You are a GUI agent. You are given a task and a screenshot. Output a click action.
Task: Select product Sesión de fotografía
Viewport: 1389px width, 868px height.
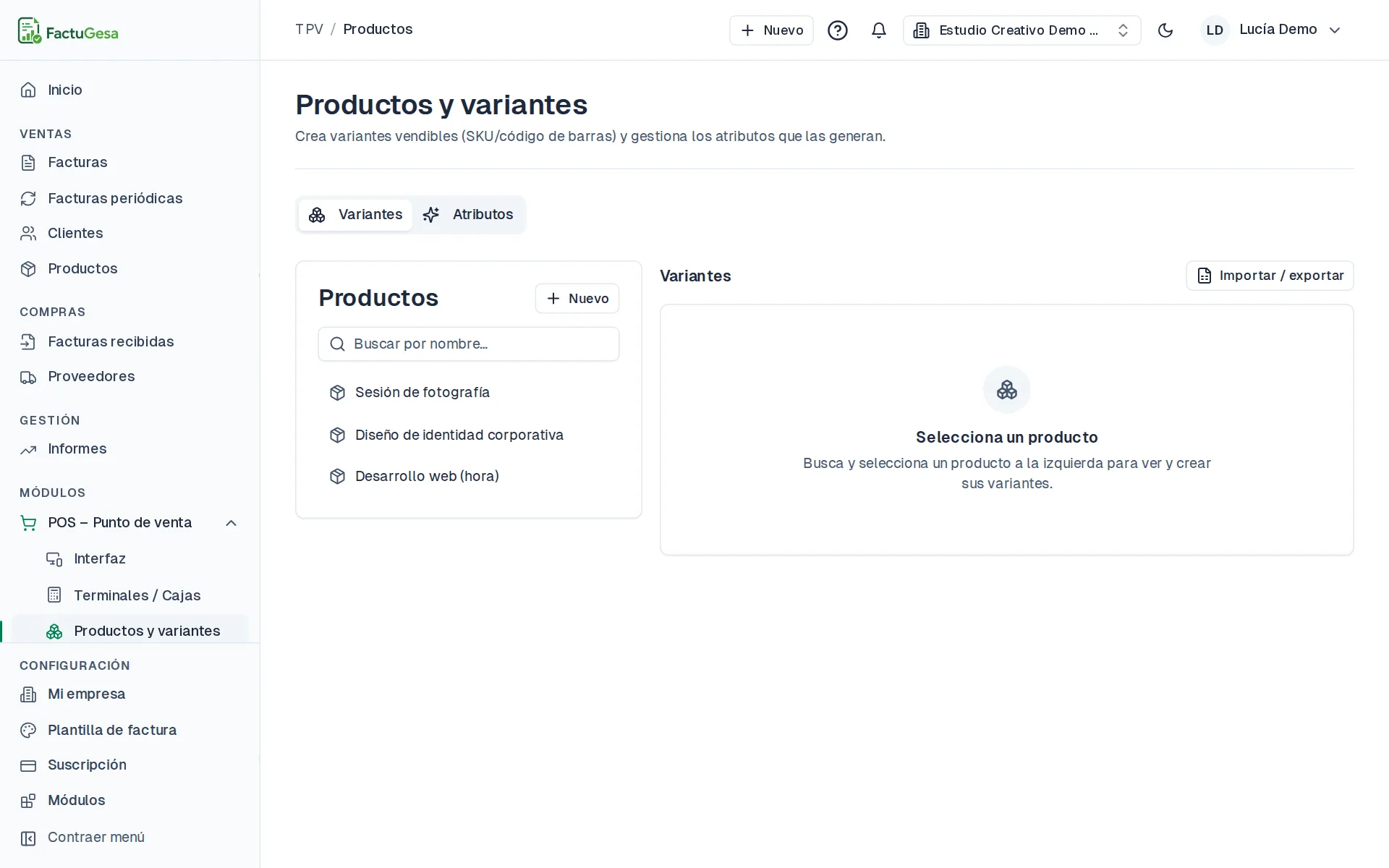[469, 392]
